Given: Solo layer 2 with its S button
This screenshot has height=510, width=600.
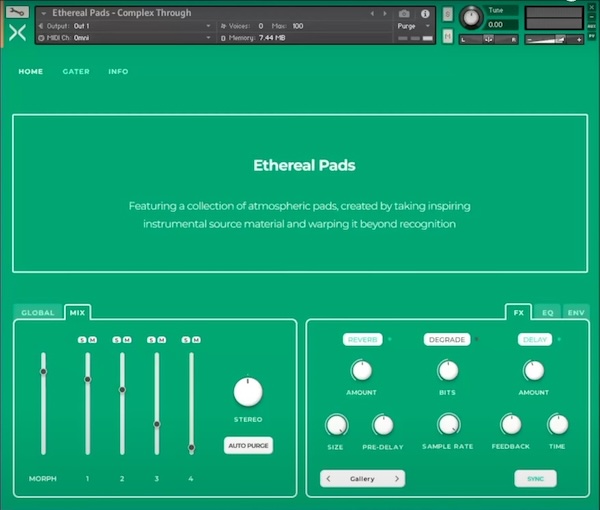Looking at the screenshot, I should pyautogui.click(x=117, y=340).
